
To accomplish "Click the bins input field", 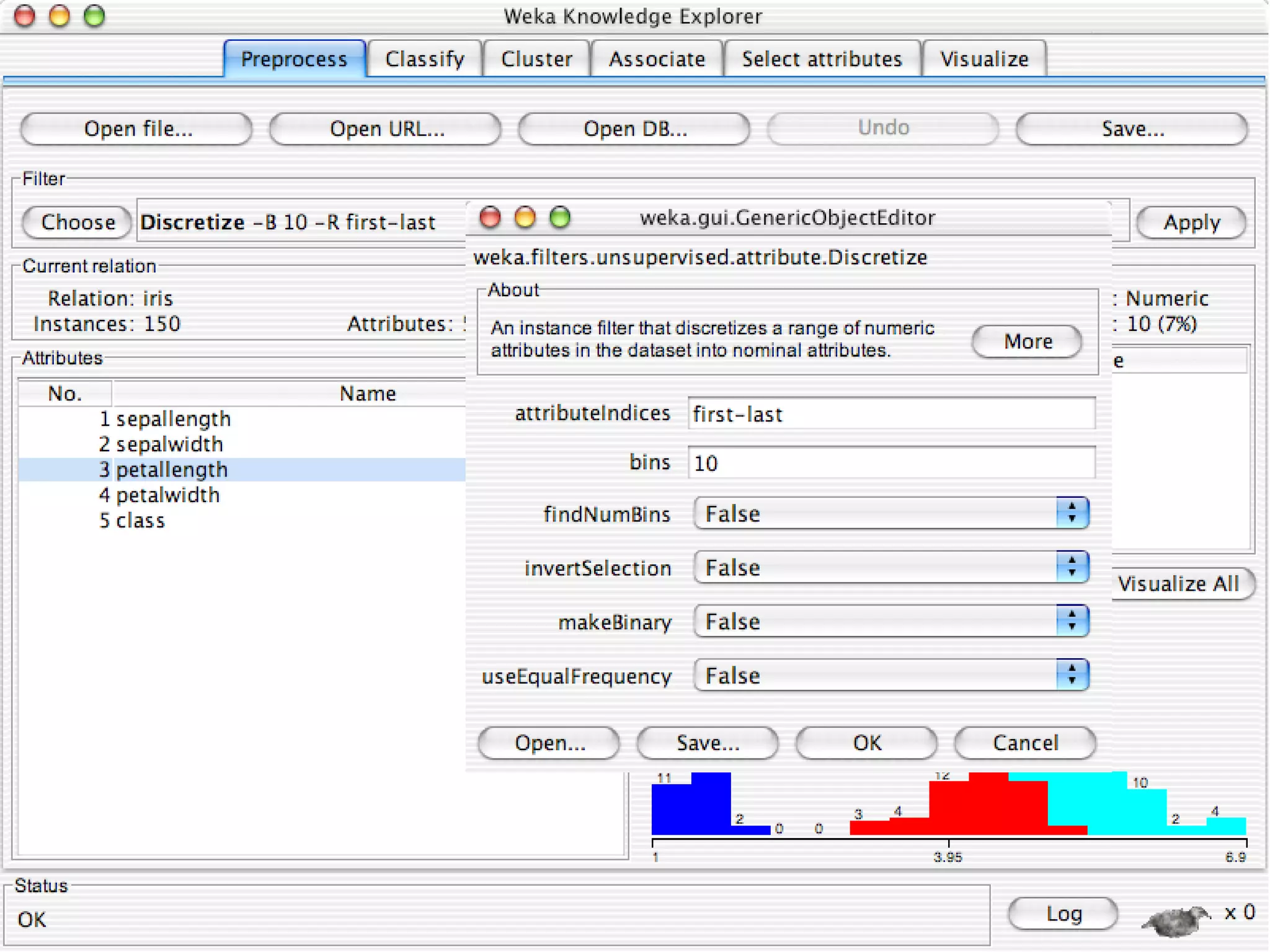I will coord(890,463).
